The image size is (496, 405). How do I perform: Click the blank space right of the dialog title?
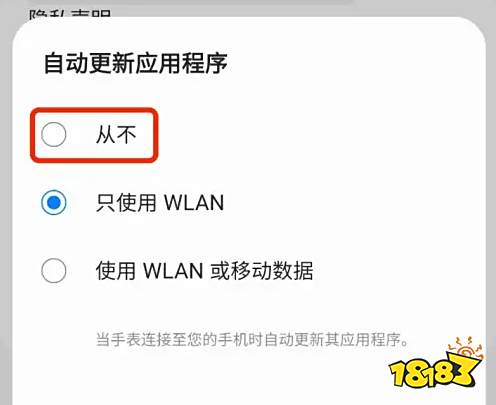[x=350, y=63]
